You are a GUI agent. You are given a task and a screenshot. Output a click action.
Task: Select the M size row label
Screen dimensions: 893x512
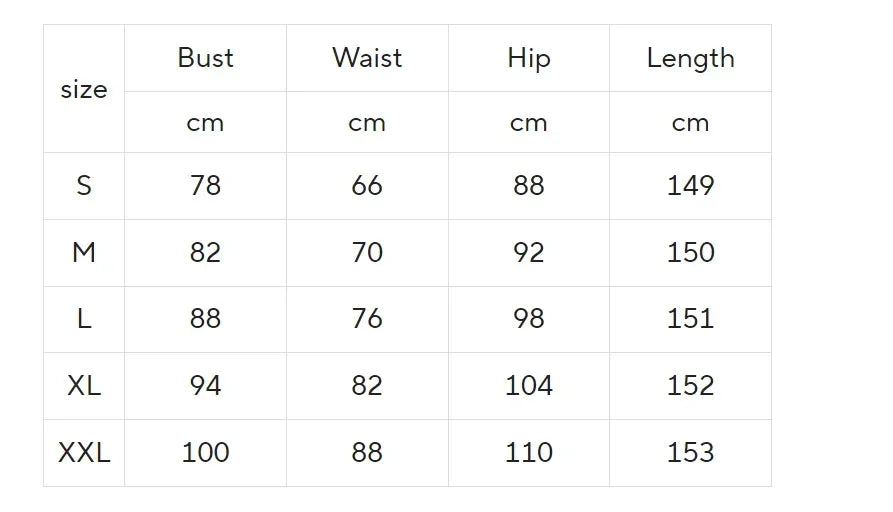(x=84, y=252)
